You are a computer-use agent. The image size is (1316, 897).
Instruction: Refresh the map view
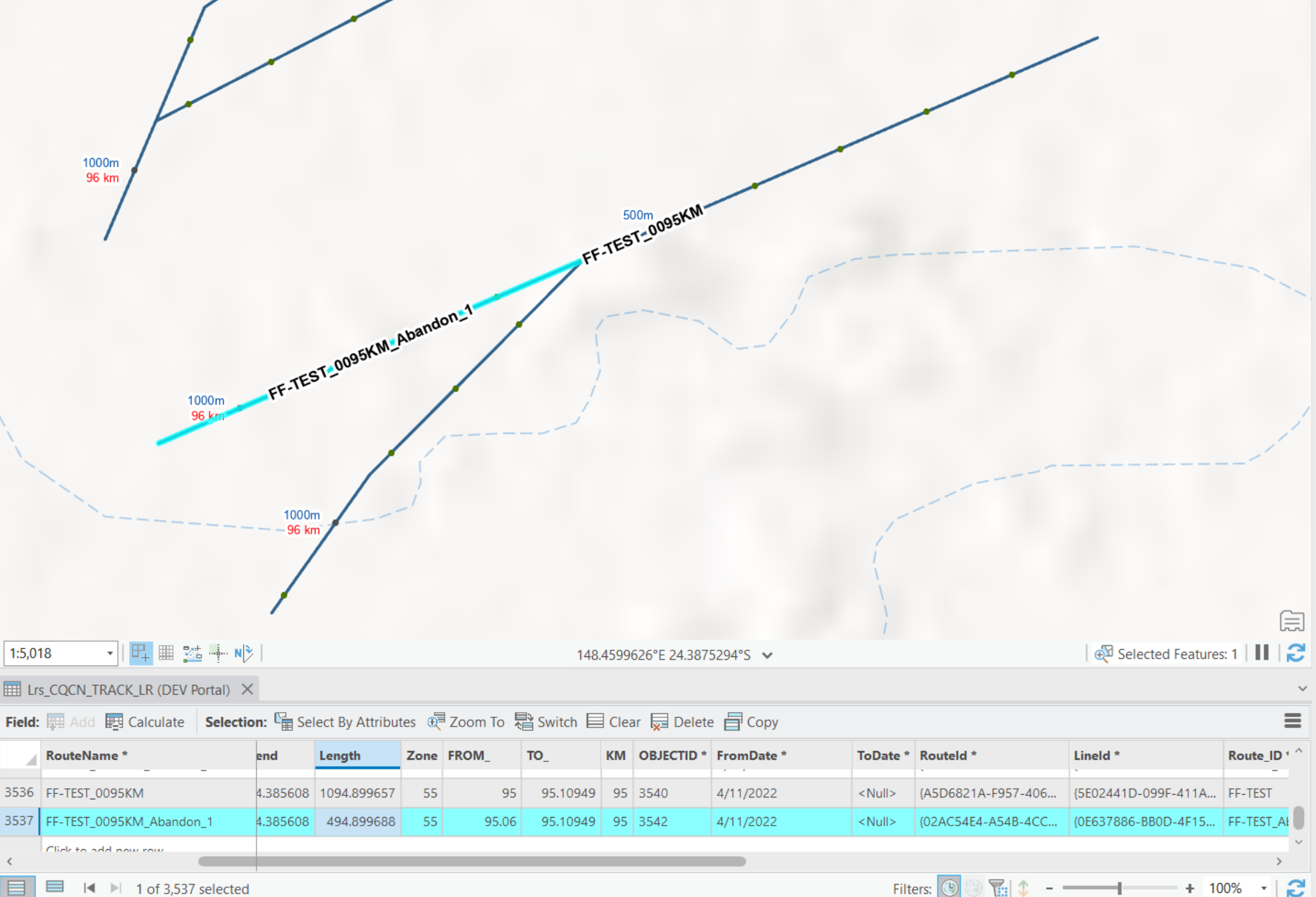pyautogui.click(x=1295, y=653)
